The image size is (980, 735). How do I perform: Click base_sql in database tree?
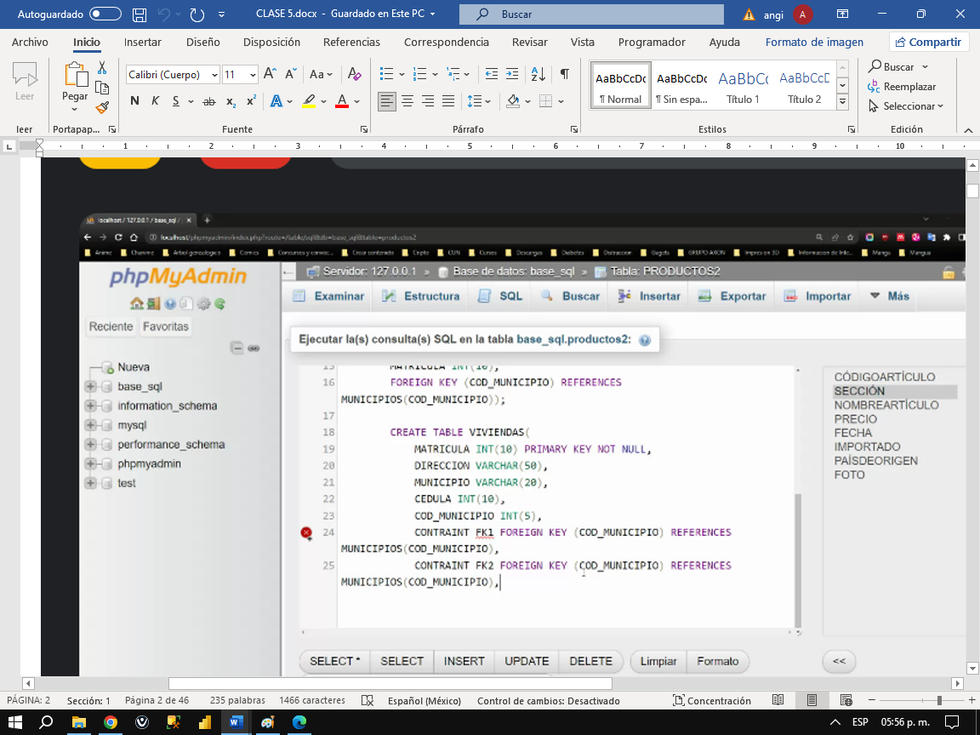tap(140, 386)
